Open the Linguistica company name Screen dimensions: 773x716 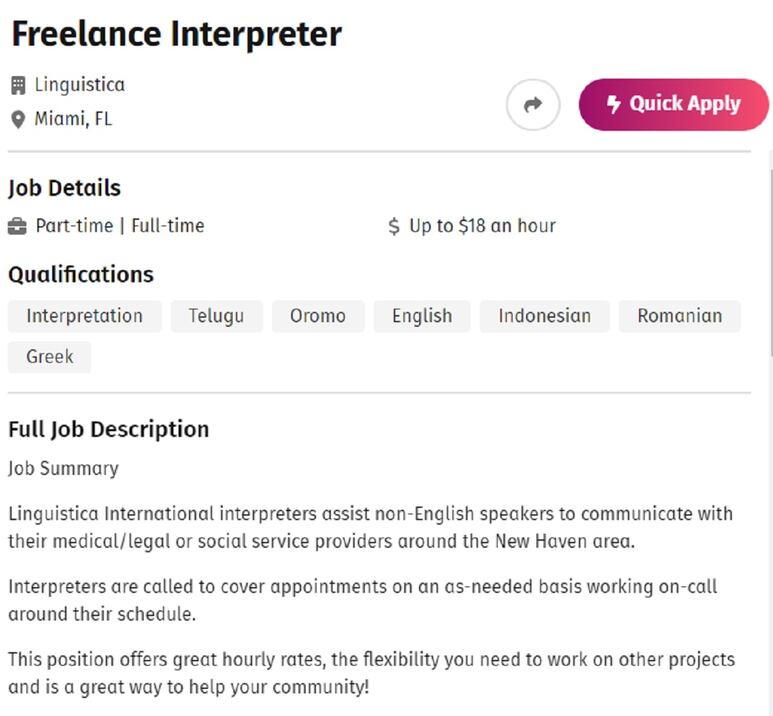coord(79,85)
